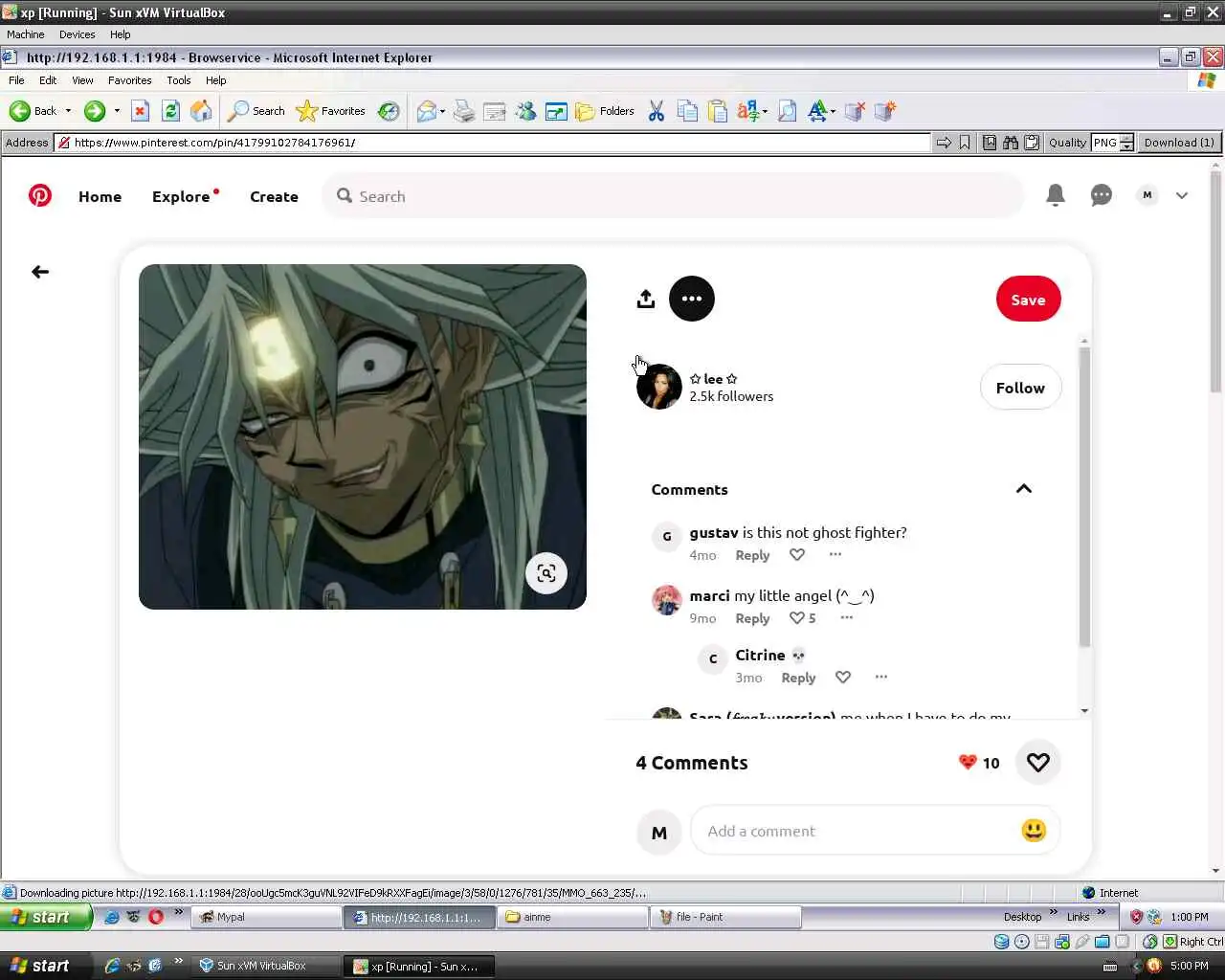1225x980 pixels.
Task: React to the pin with heart button
Action: (x=1038, y=763)
